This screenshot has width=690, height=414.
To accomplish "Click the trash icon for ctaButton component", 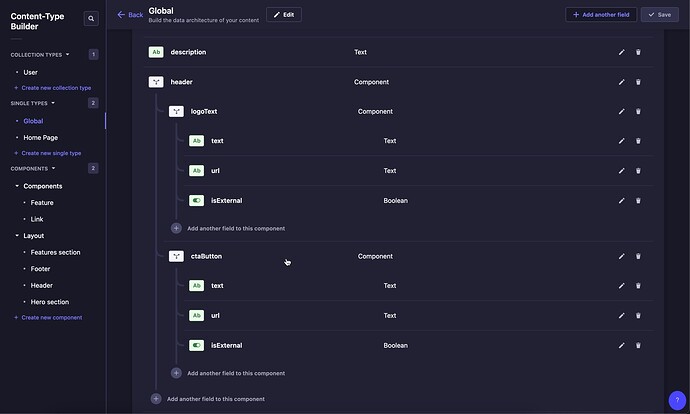I will tap(639, 256).
